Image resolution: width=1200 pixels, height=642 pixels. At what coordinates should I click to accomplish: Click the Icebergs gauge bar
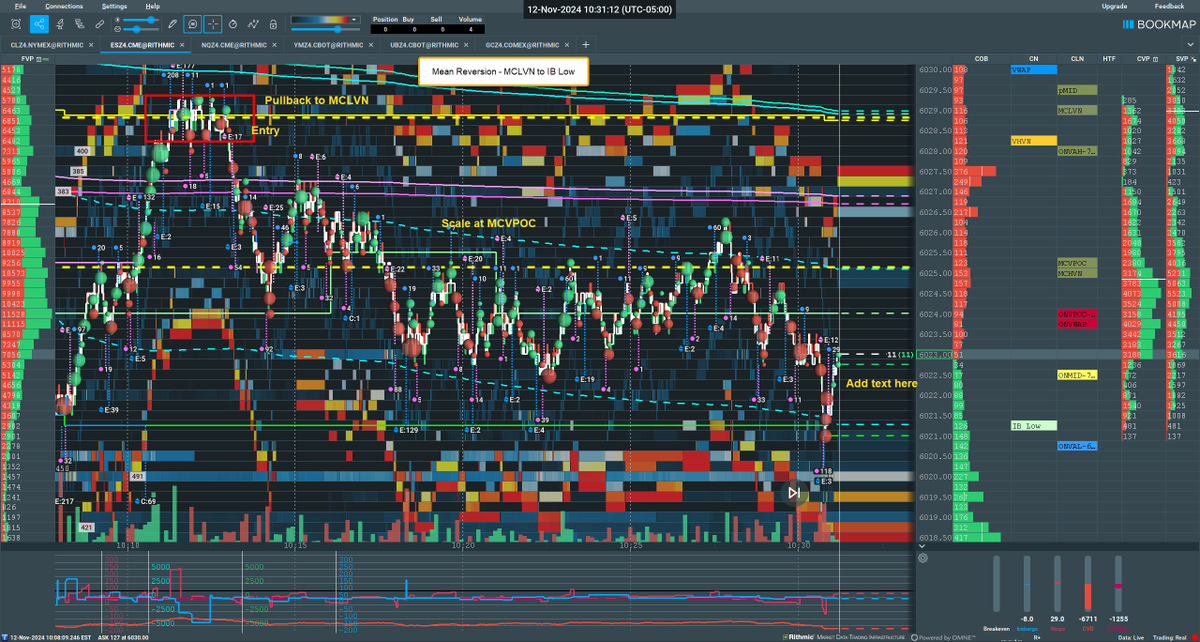click(x=1026, y=583)
